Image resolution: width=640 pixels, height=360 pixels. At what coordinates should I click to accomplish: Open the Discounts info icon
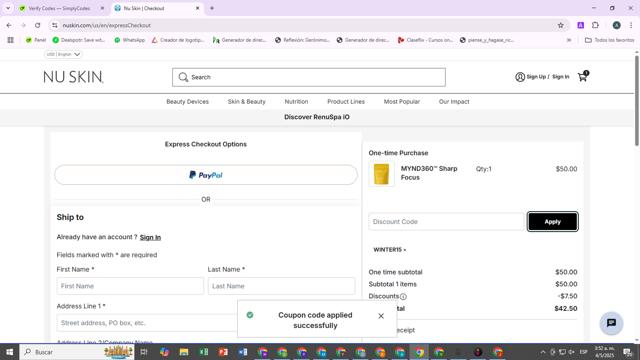[x=403, y=297]
